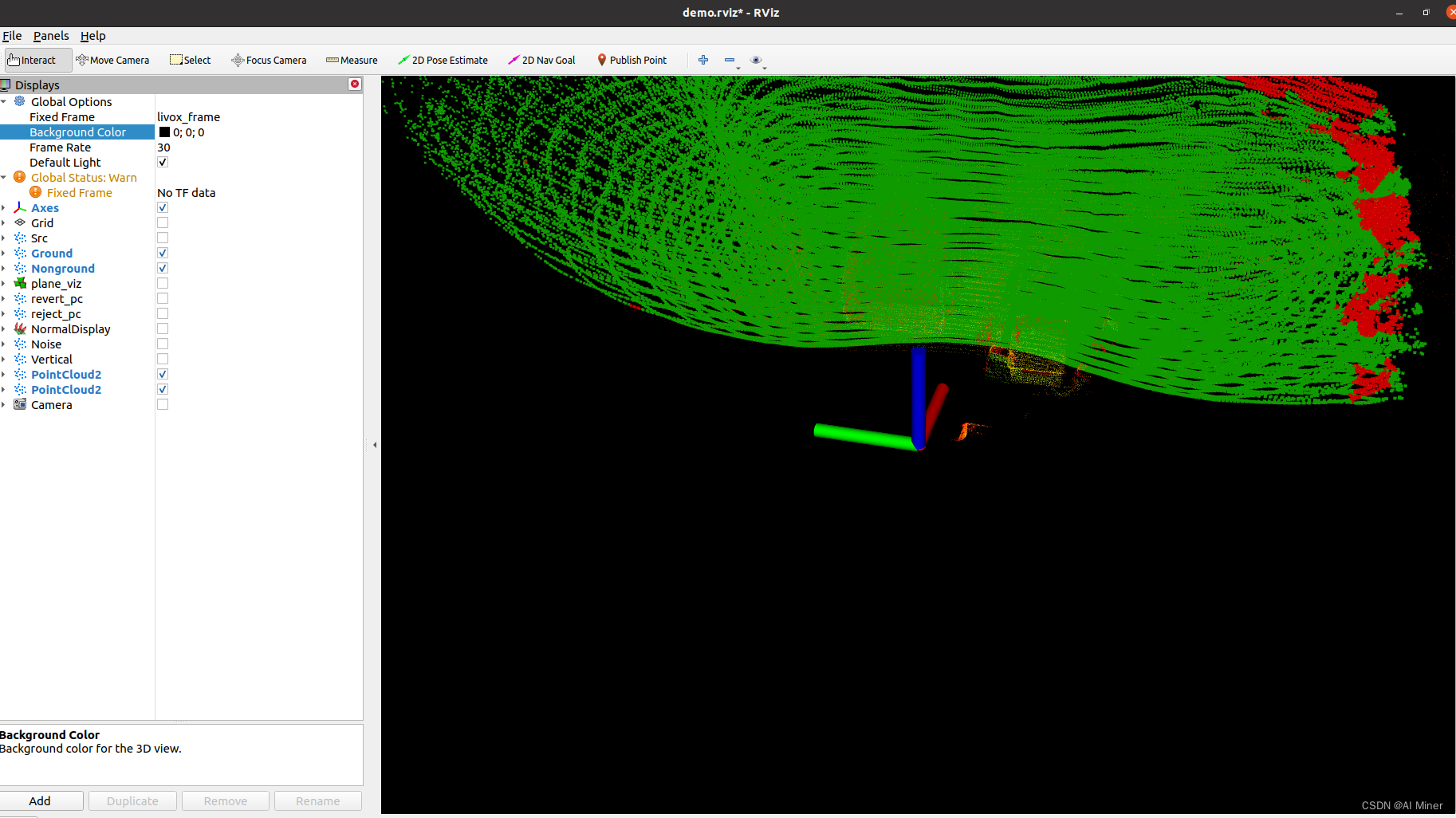Open the black background color swatch
Image resolution: width=1456 pixels, height=818 pixels.
[164, 132]
